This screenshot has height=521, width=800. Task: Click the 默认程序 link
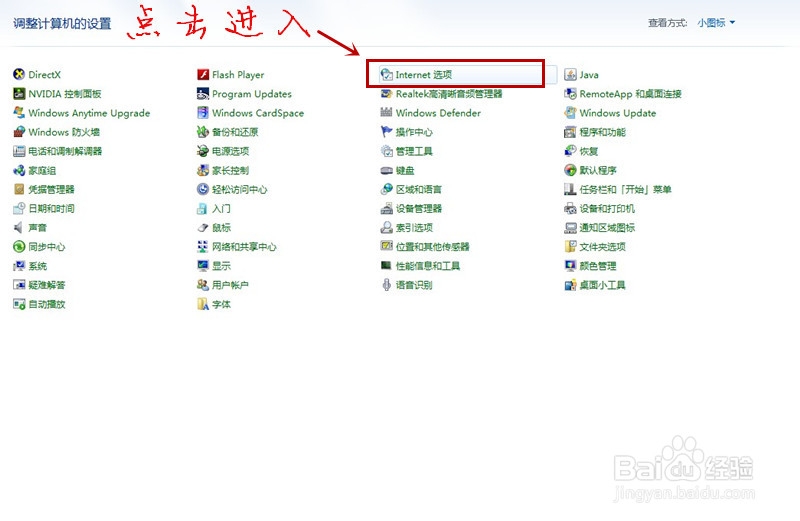pos(598,170)
